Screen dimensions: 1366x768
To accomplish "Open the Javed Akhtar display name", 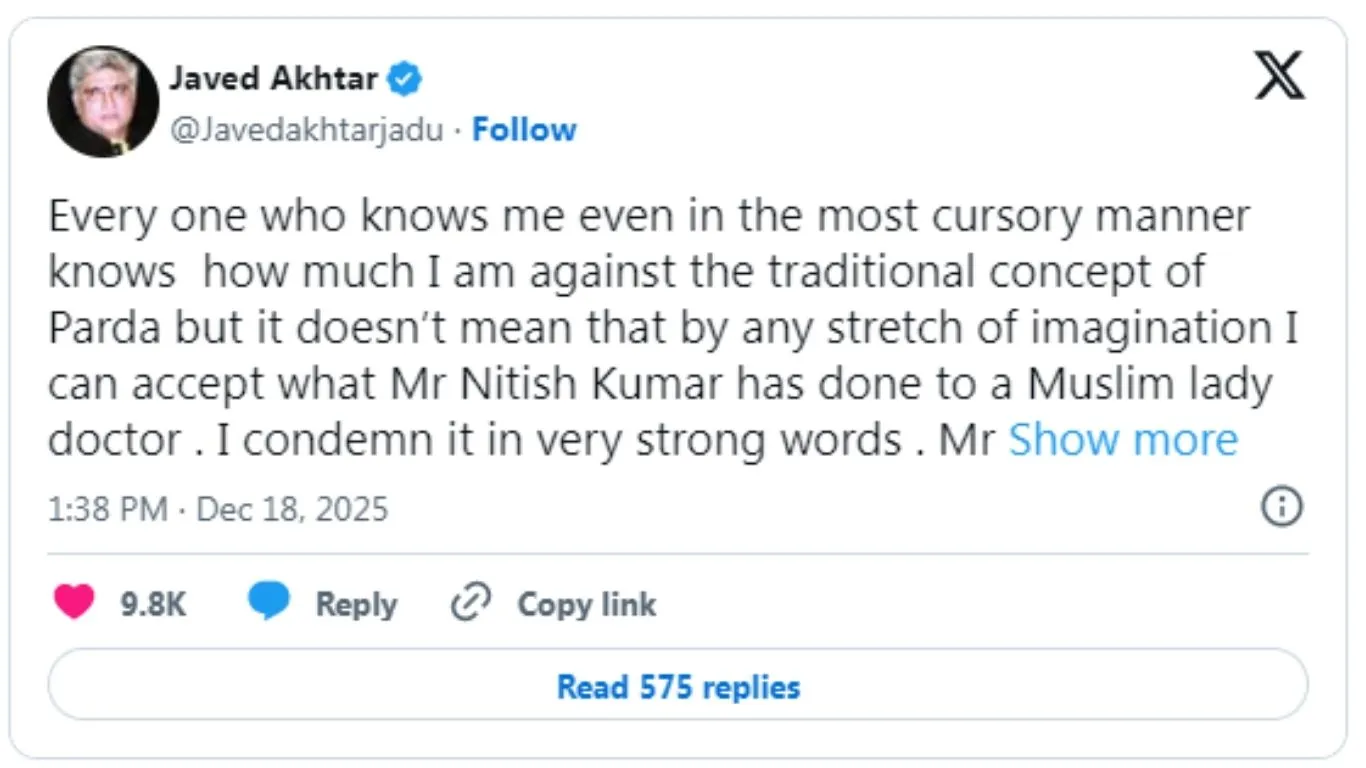I will [x=273, y=79].
